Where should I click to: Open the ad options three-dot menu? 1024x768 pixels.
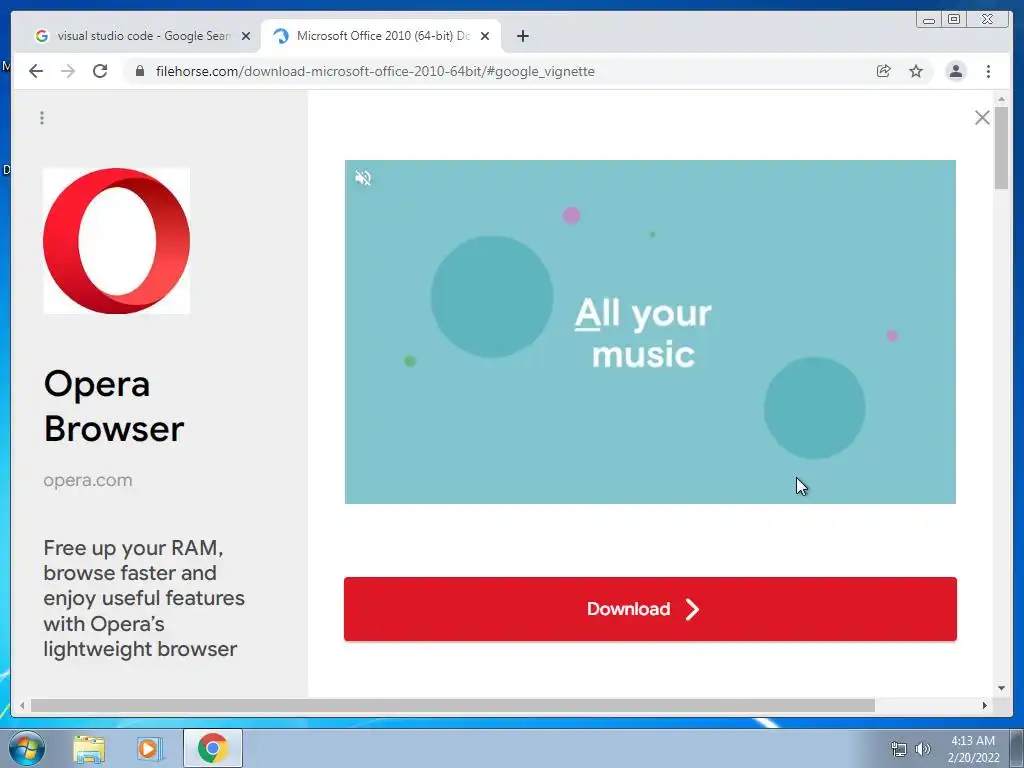click(42, 118)
